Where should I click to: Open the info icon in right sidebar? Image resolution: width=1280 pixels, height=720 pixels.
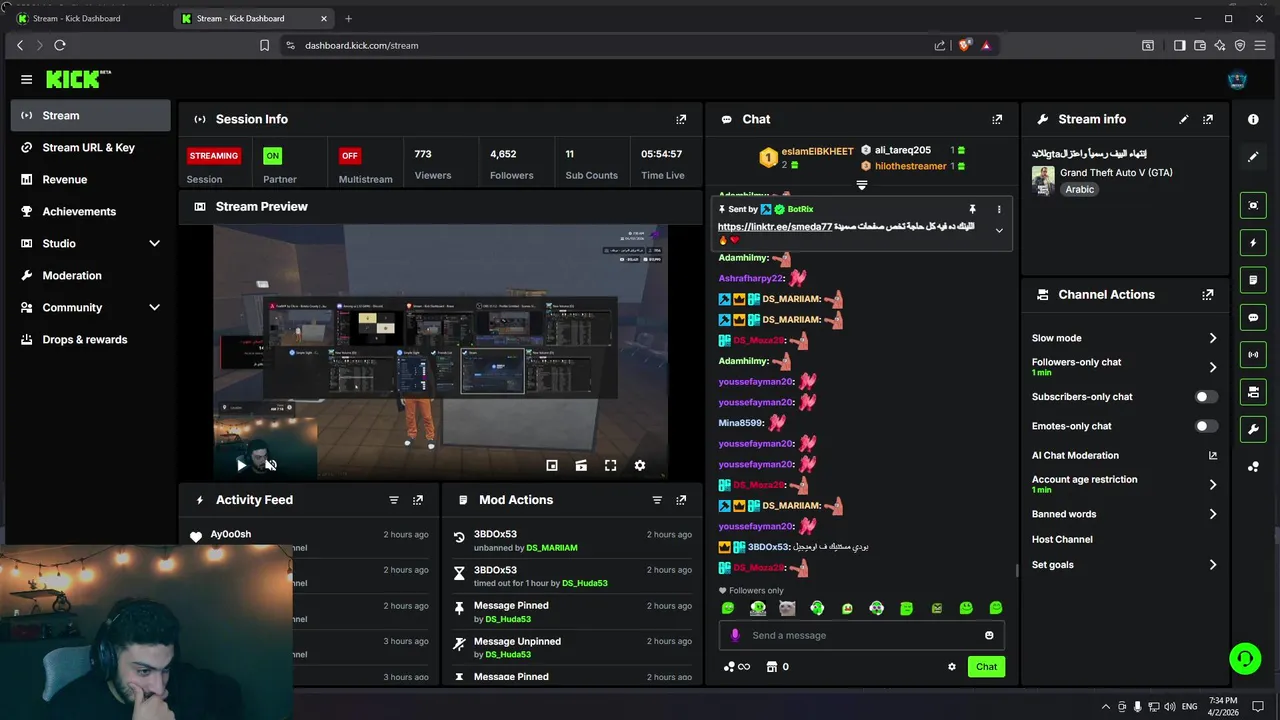pos(1253,119)
